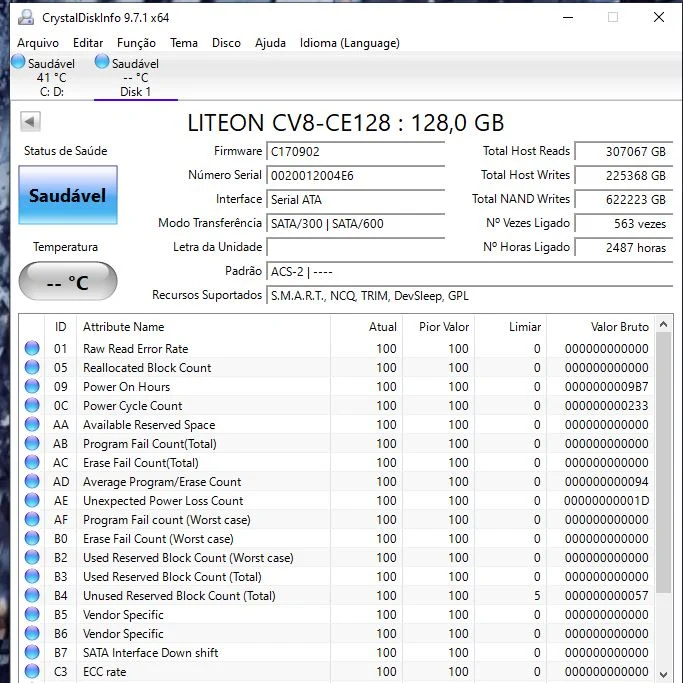Click status orb of Power On Hours row
The image size is (683, 683).
[x=32, y=386]
